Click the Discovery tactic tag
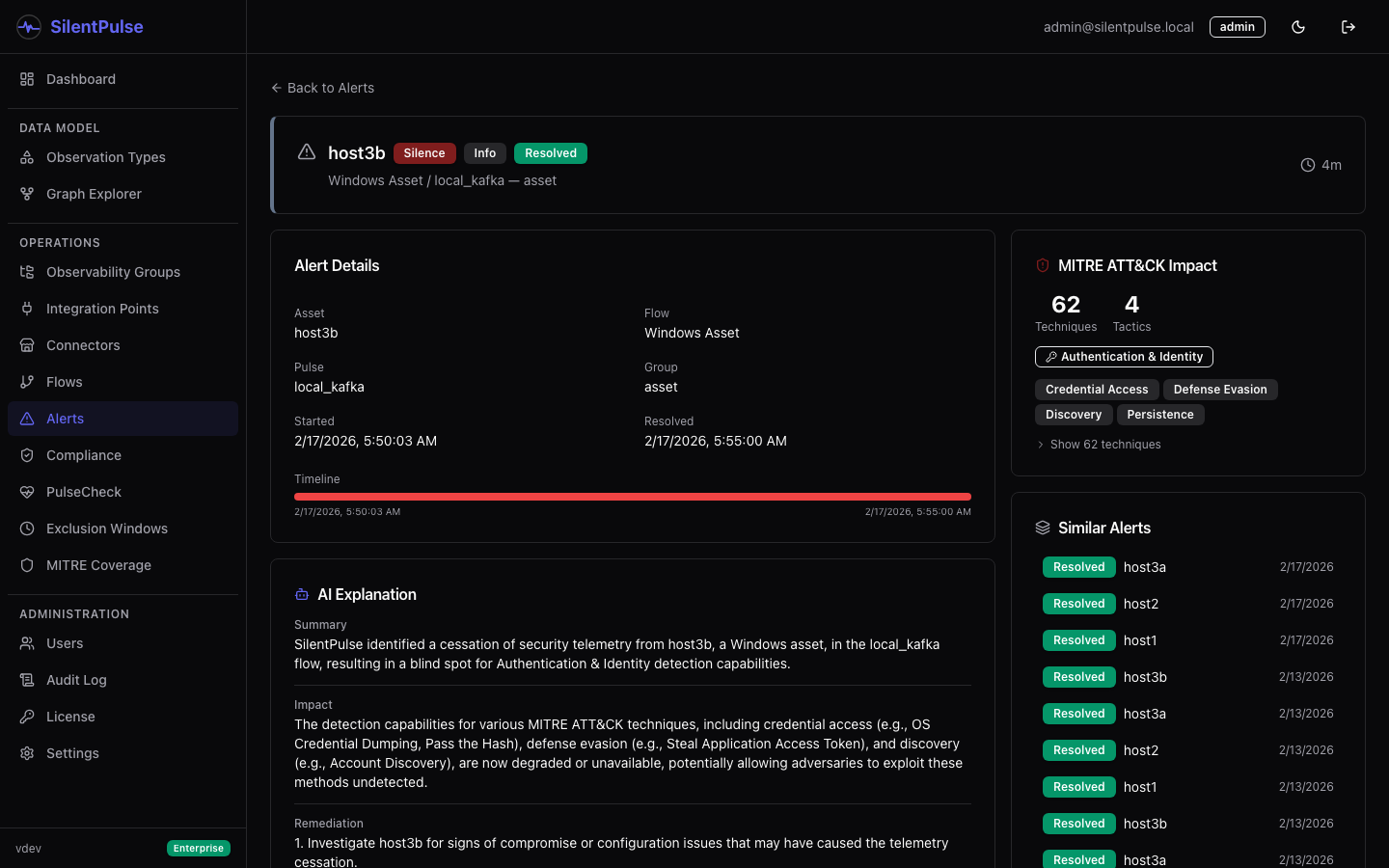 pyautogui.click(x=1074, y=415)
